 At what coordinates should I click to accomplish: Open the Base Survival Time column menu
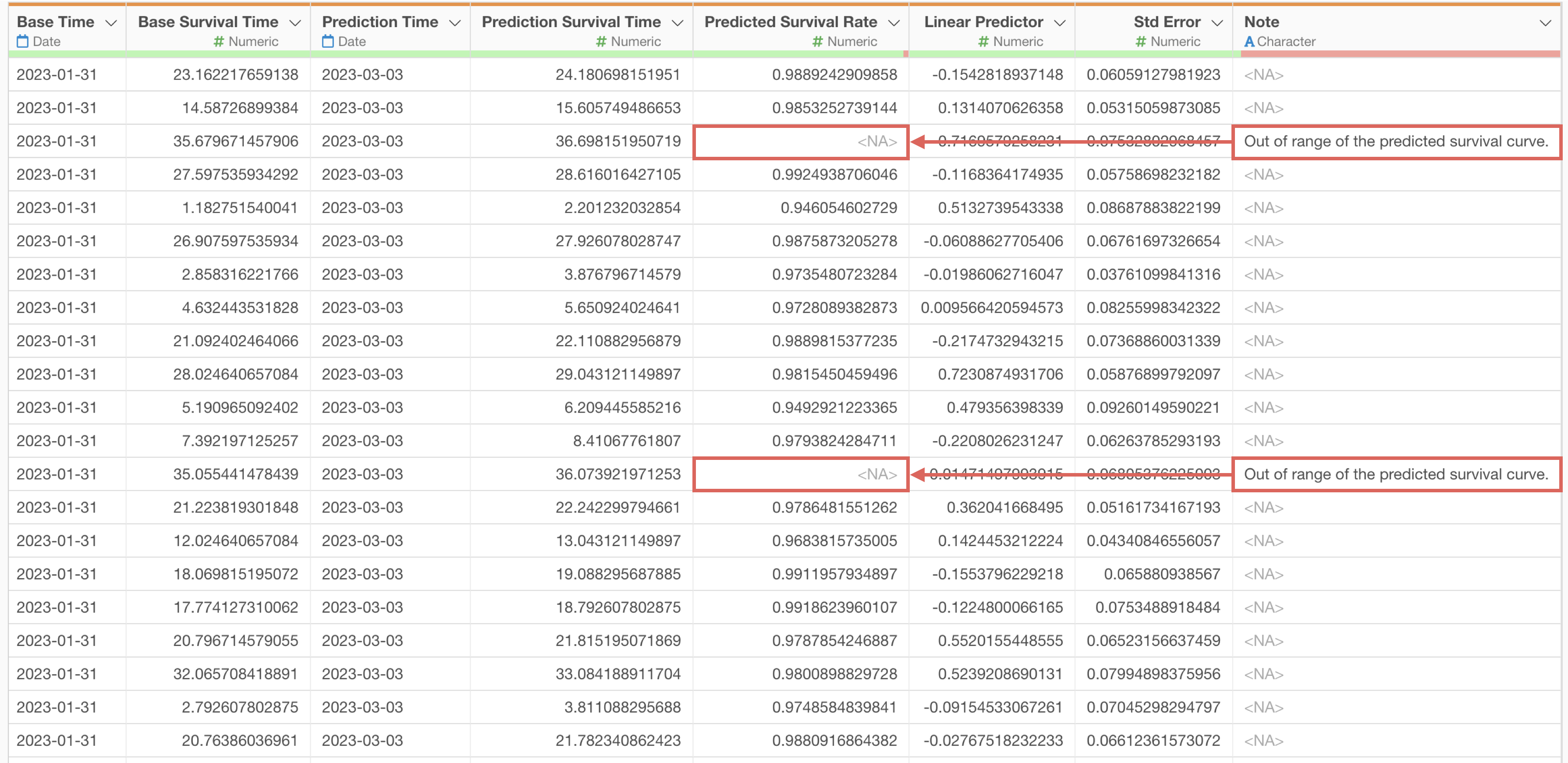(x=295, y=23)
